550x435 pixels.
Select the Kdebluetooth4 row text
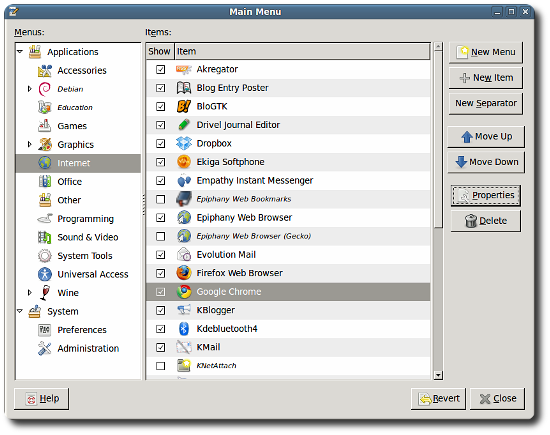pos(227,329)
